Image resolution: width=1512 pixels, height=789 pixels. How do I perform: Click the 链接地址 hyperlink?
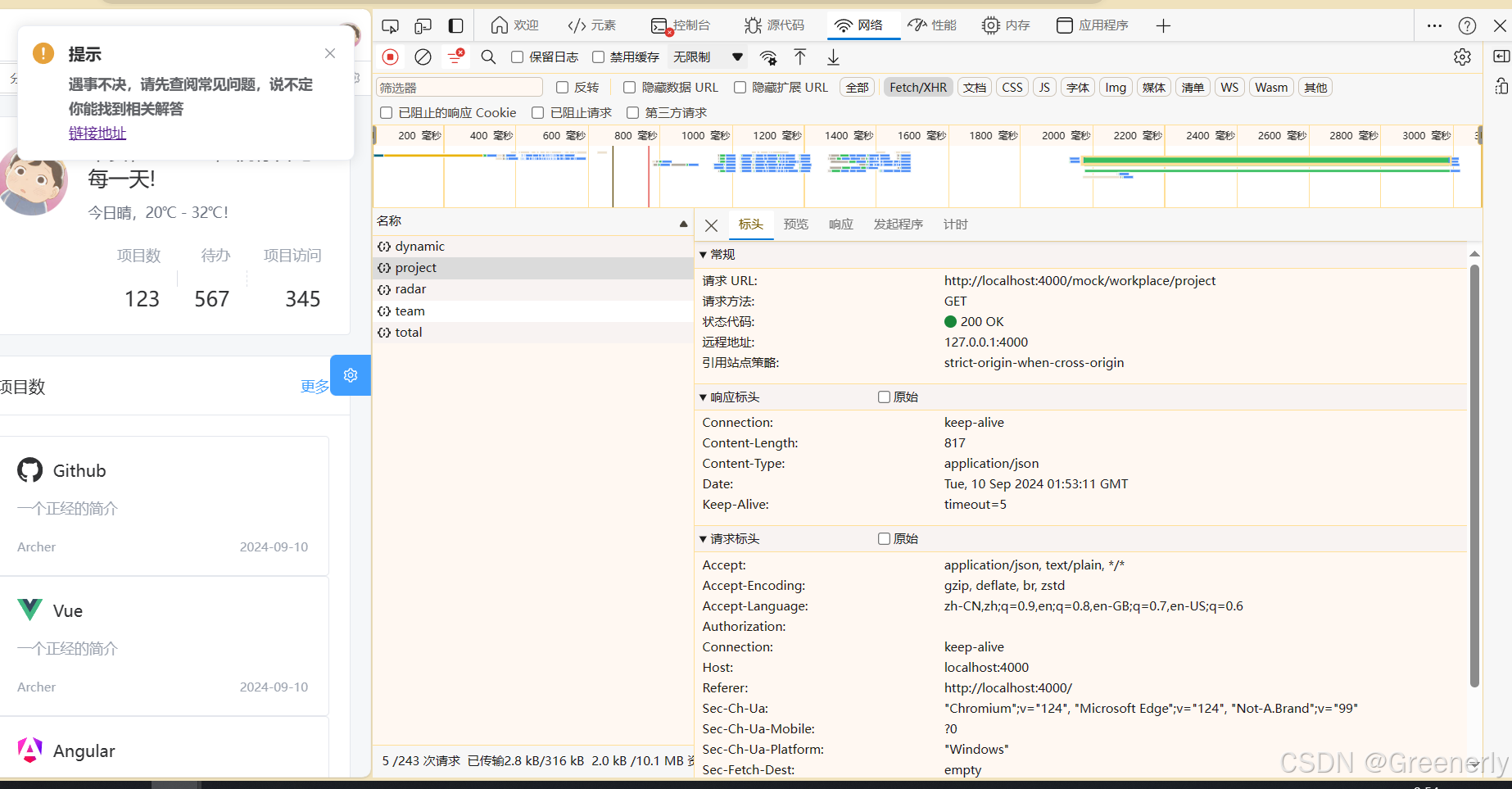(97, 133)
